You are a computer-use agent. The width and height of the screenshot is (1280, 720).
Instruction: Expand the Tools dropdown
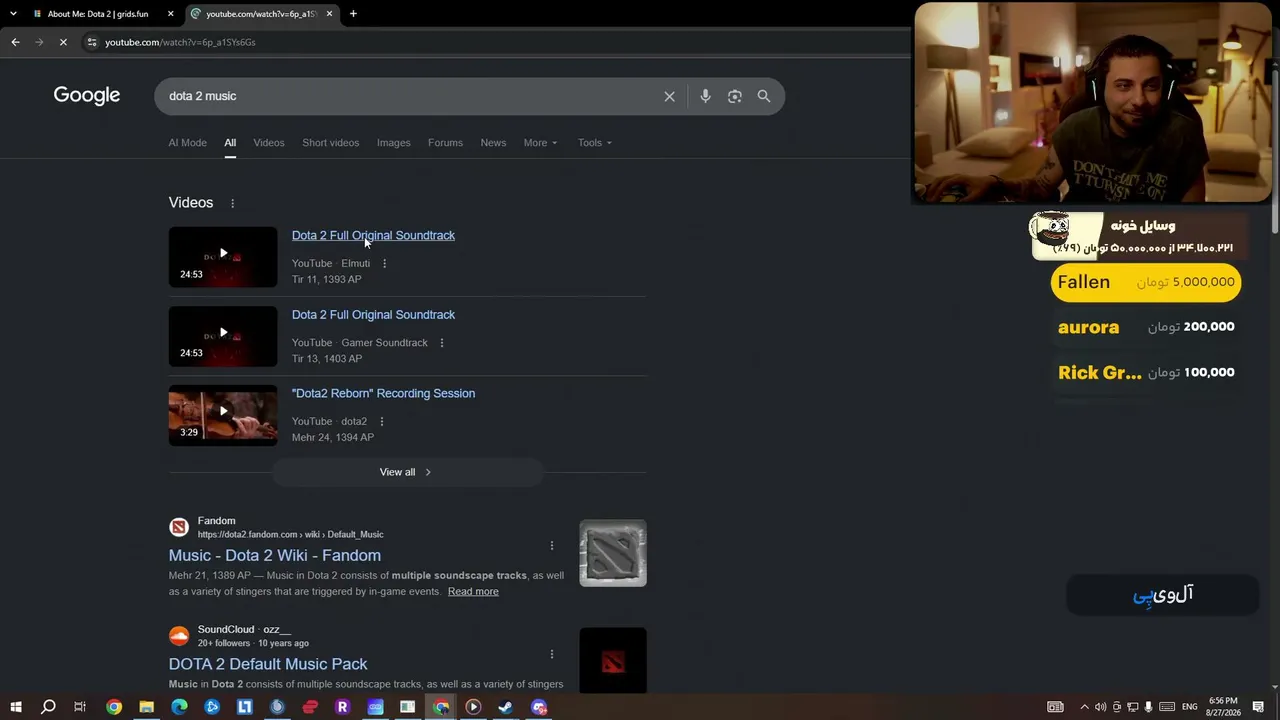click(594, 143)
